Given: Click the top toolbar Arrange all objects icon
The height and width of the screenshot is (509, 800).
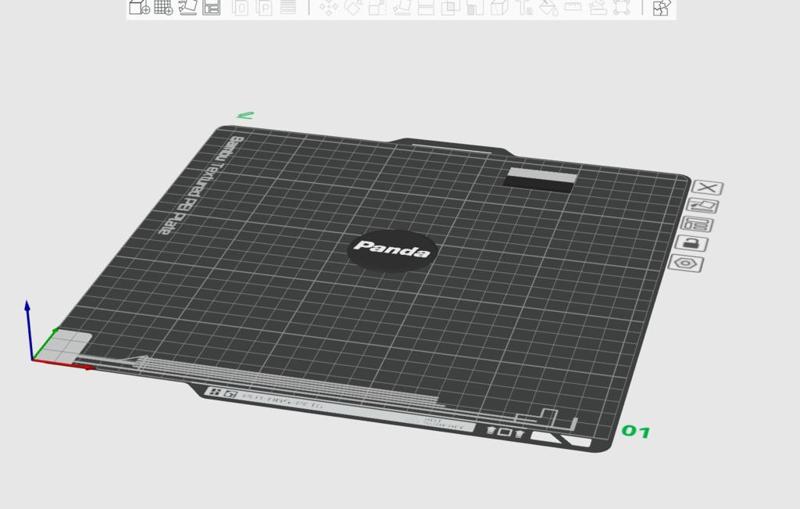Looking at the screenshot, I should tap(212, 7).
